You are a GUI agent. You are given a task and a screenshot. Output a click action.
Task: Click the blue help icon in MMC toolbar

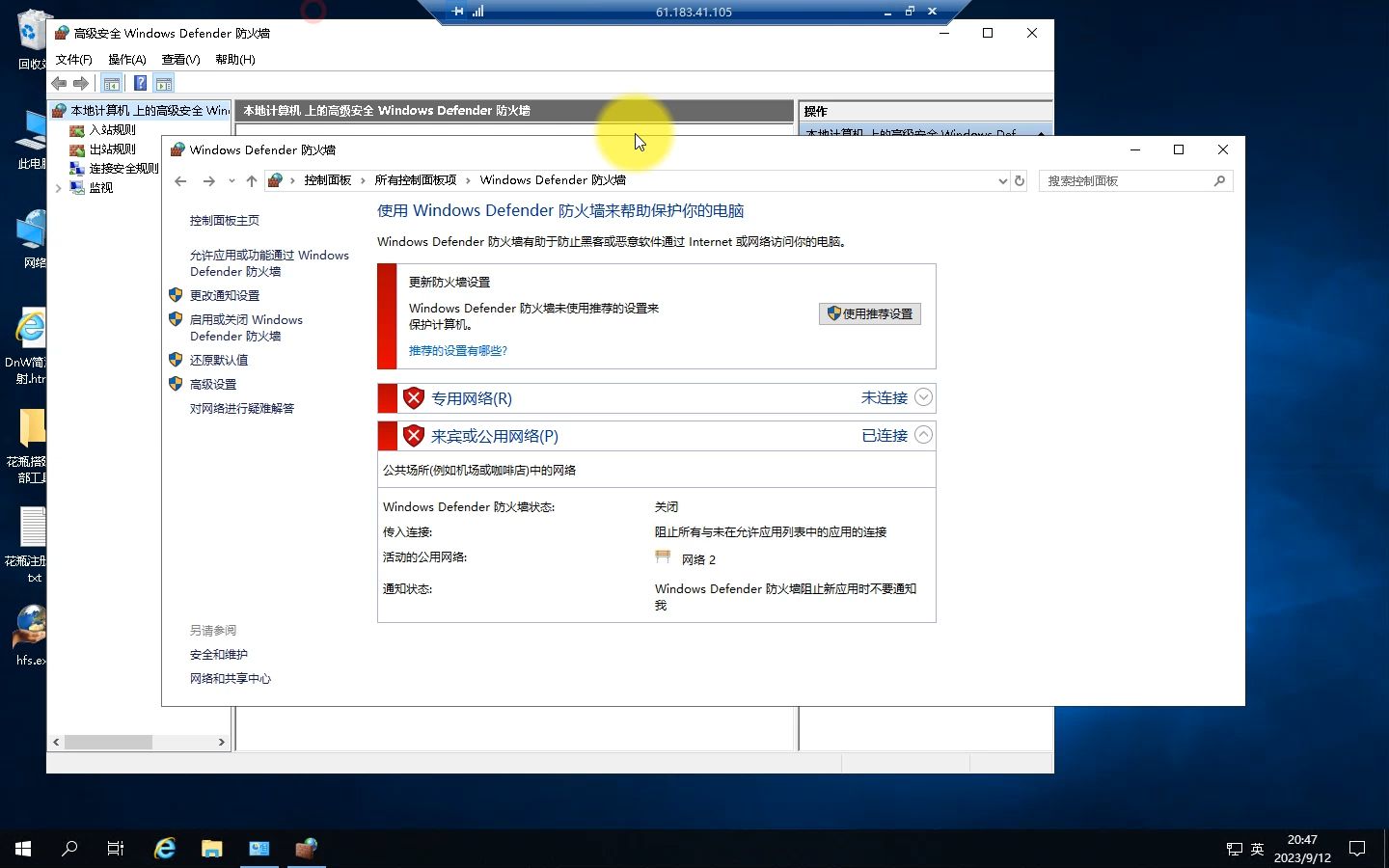pyautogui.click(x=140, y=84)
